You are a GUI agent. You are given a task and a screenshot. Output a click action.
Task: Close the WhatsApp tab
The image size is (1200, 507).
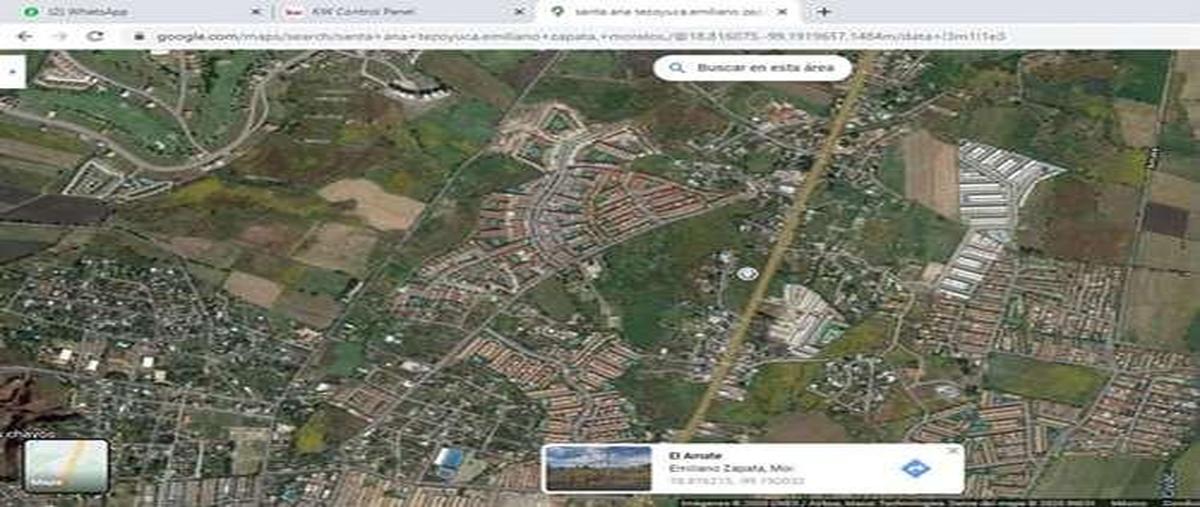point(256,12)
